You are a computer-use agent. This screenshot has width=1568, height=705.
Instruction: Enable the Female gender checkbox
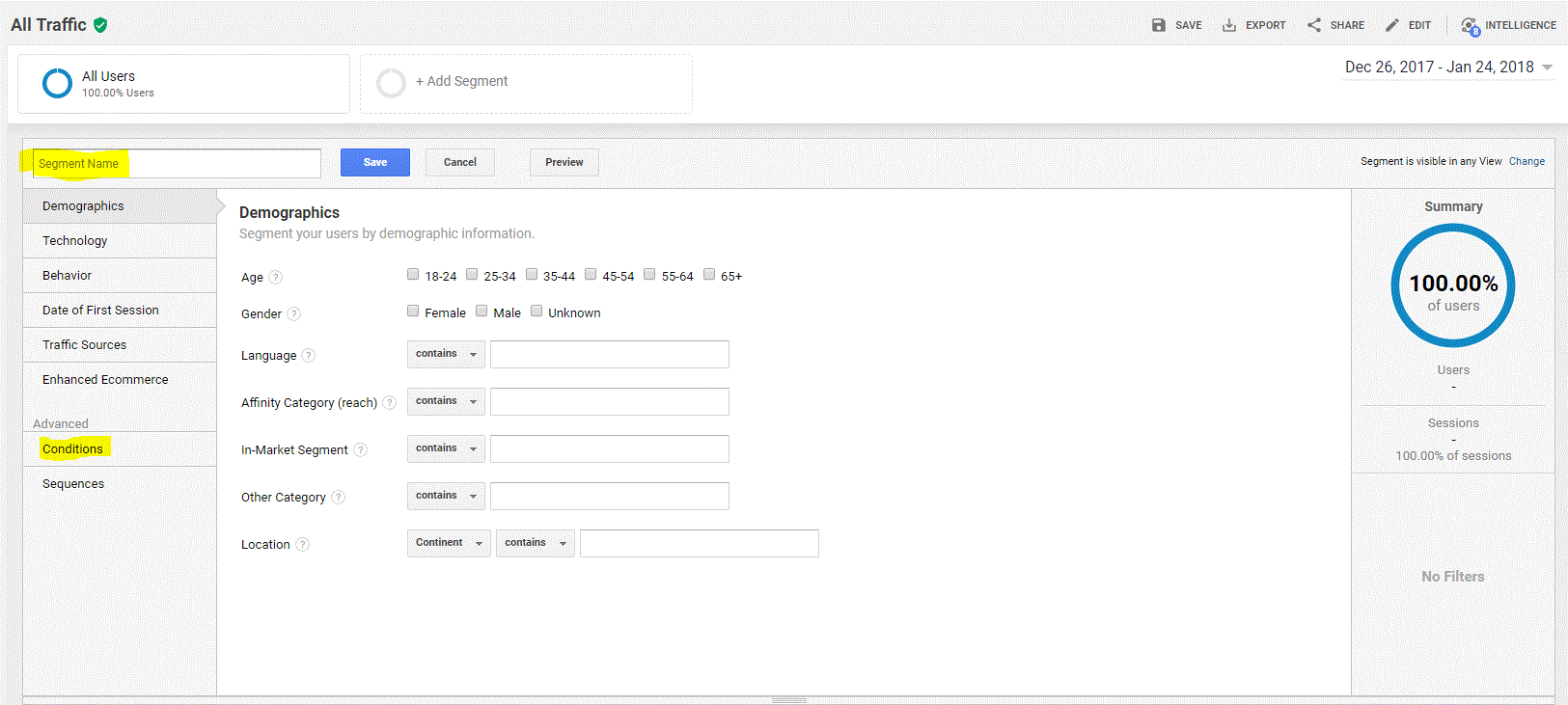pos(413,312)
